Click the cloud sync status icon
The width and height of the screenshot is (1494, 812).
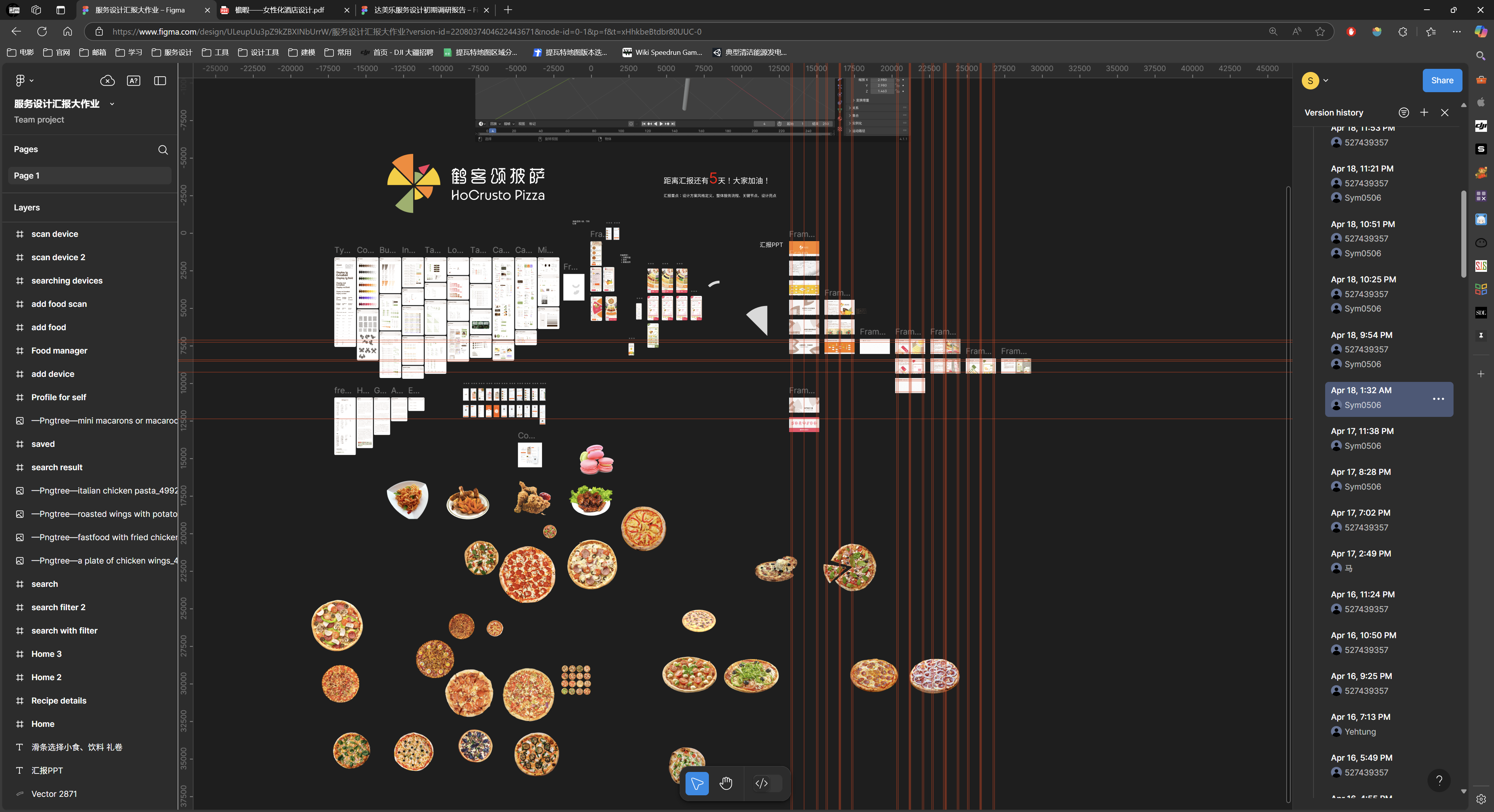[x=107, y=80]
